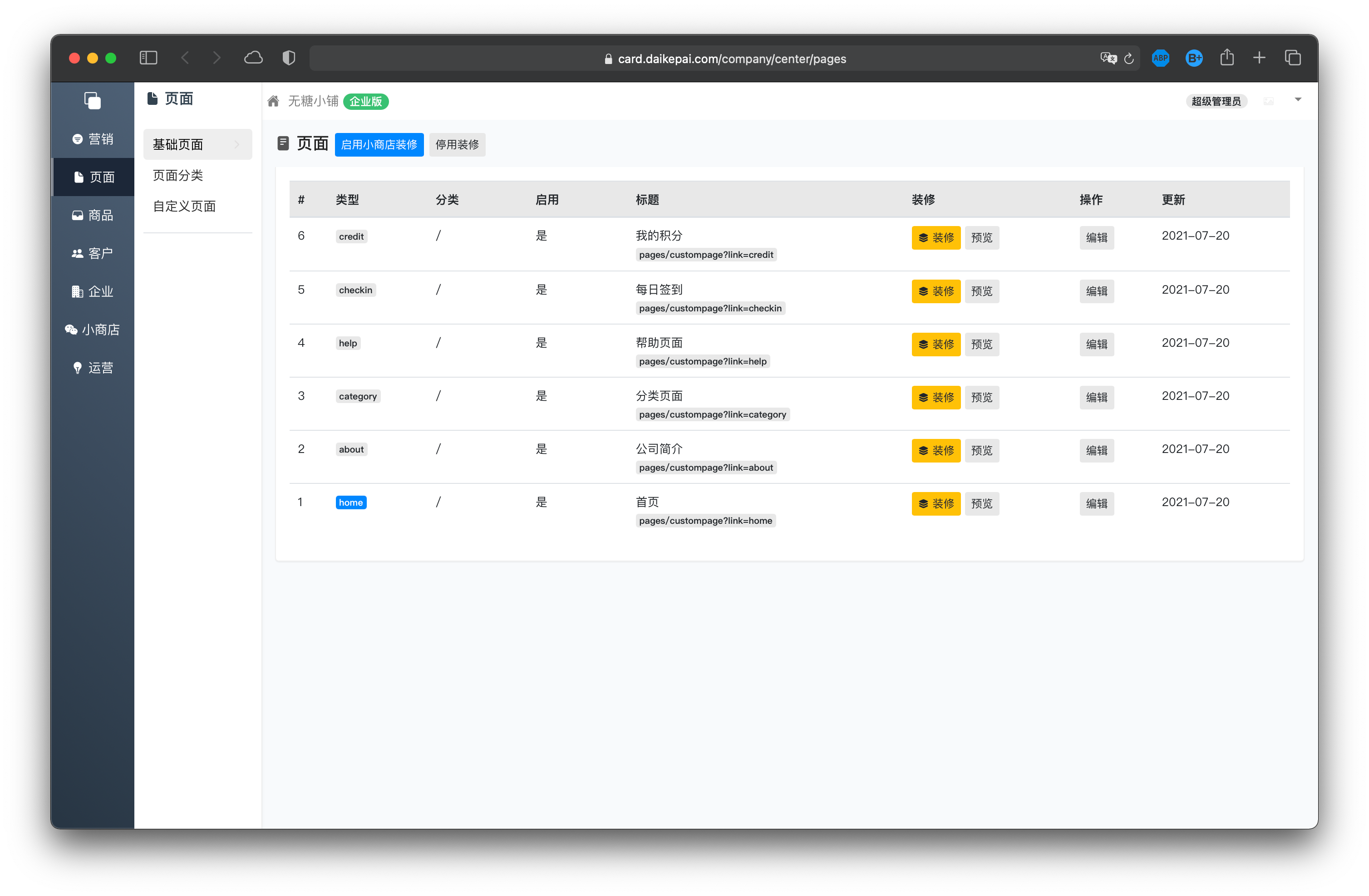Click 装修 for the 首页 row
This screenshot has width=1369, height=896.
point(936,503)
